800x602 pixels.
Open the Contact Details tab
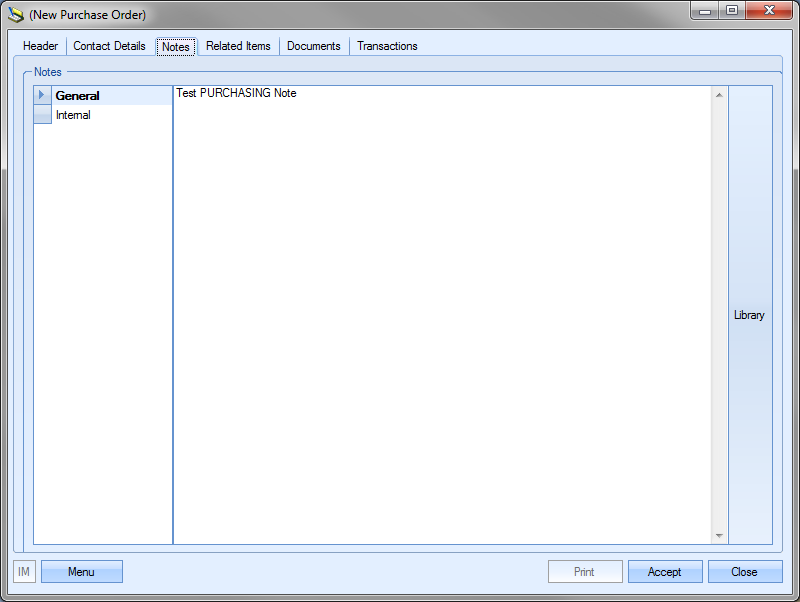109,46
